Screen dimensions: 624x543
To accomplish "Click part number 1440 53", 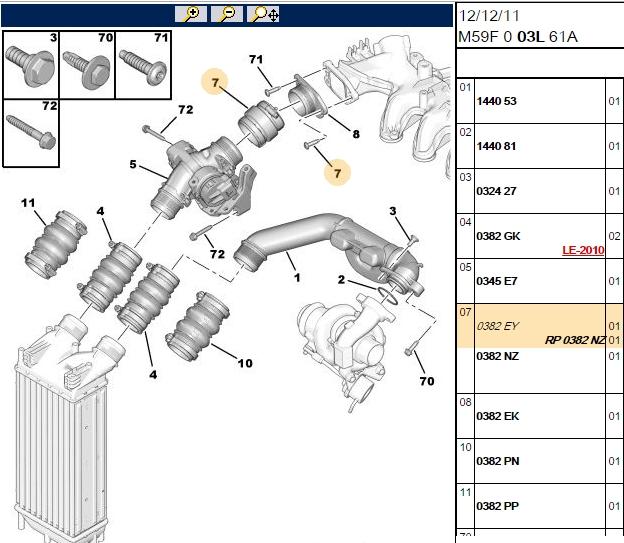I will coord(496,101).
